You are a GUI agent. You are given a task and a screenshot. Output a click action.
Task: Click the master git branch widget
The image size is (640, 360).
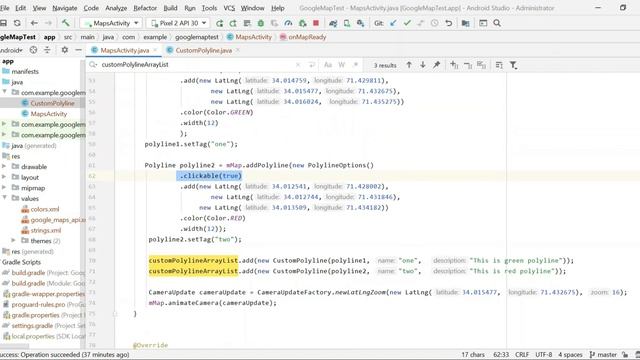[603, 355]
